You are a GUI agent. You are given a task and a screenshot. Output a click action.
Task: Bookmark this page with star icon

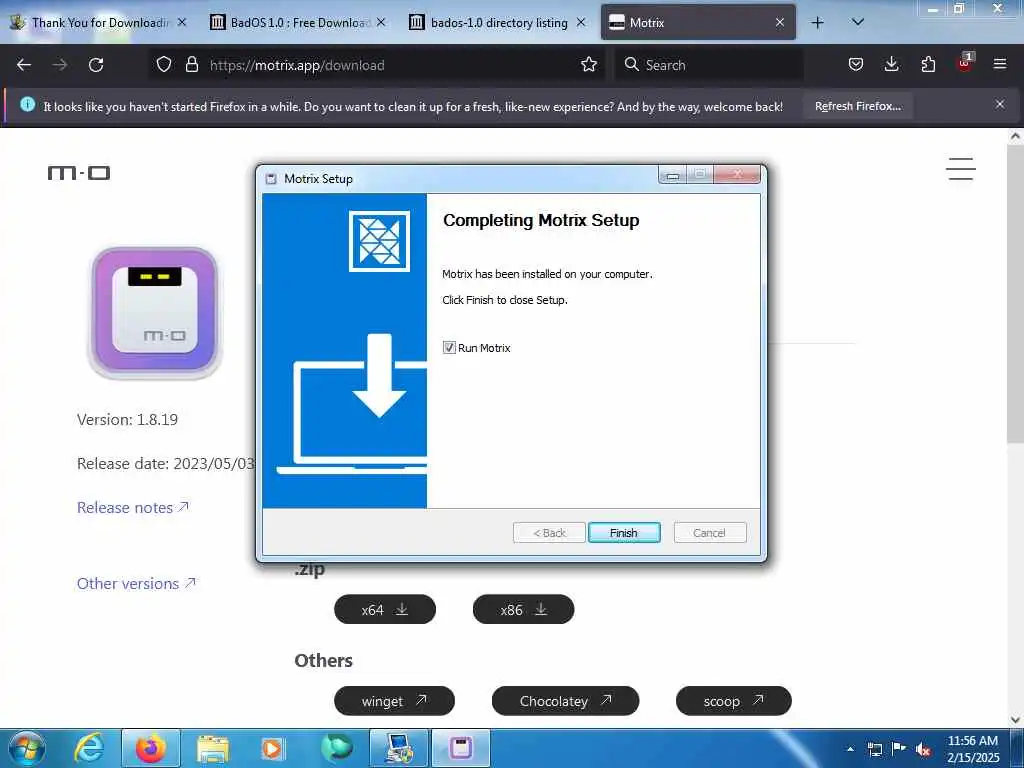[588, 64]
